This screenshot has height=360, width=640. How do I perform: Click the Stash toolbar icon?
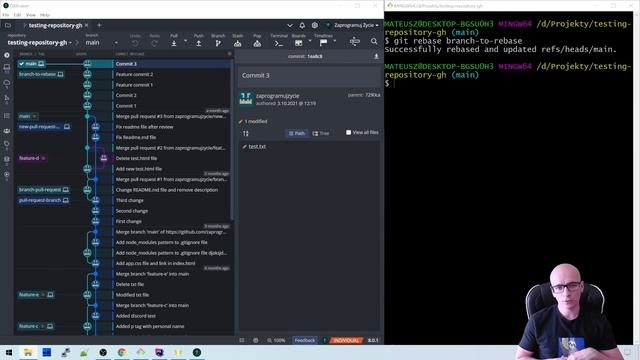(x=238, y=43)
